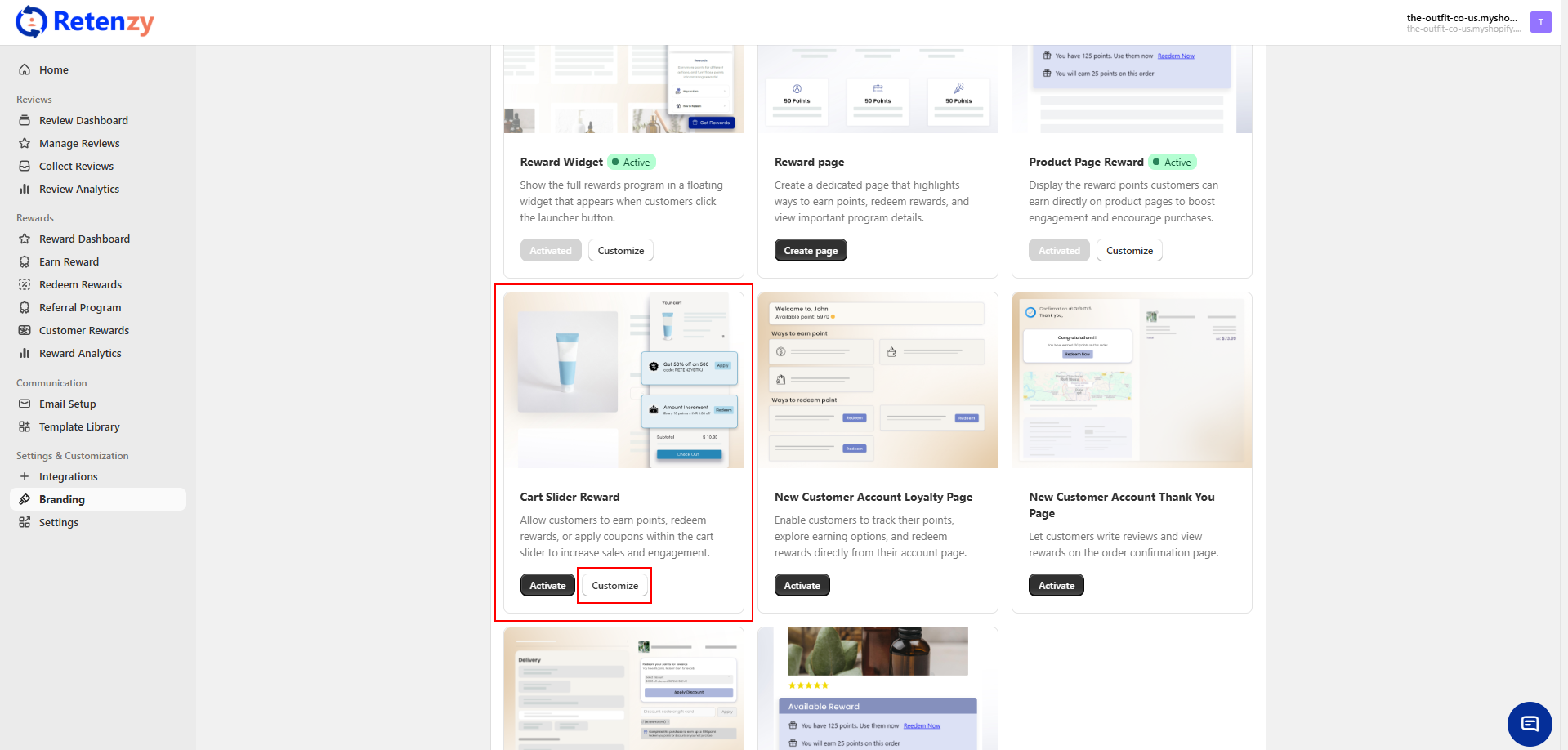Activate New Customer Account Thank You Page
This screenshot has width=1568, height=750.
(x=1057, y=585)
